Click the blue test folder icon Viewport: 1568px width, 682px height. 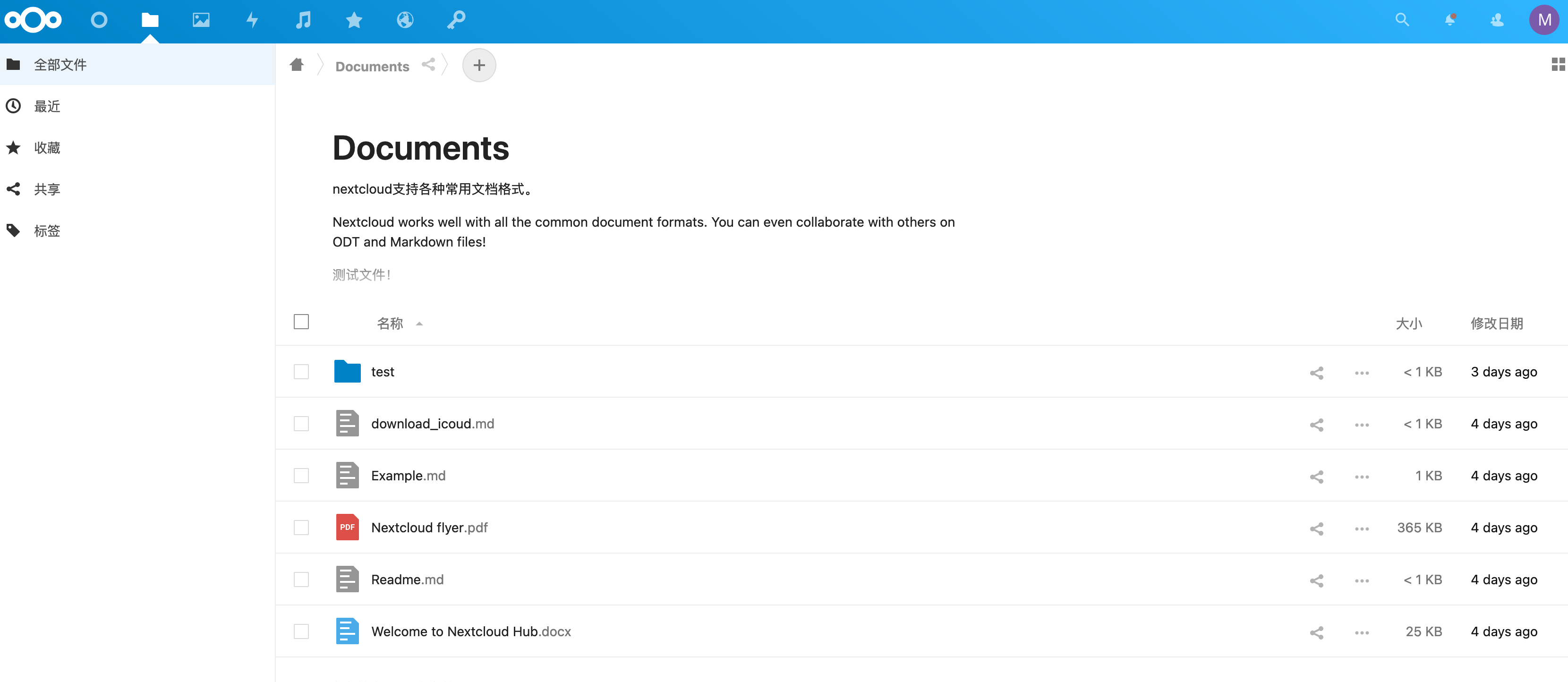click(347, 371)
